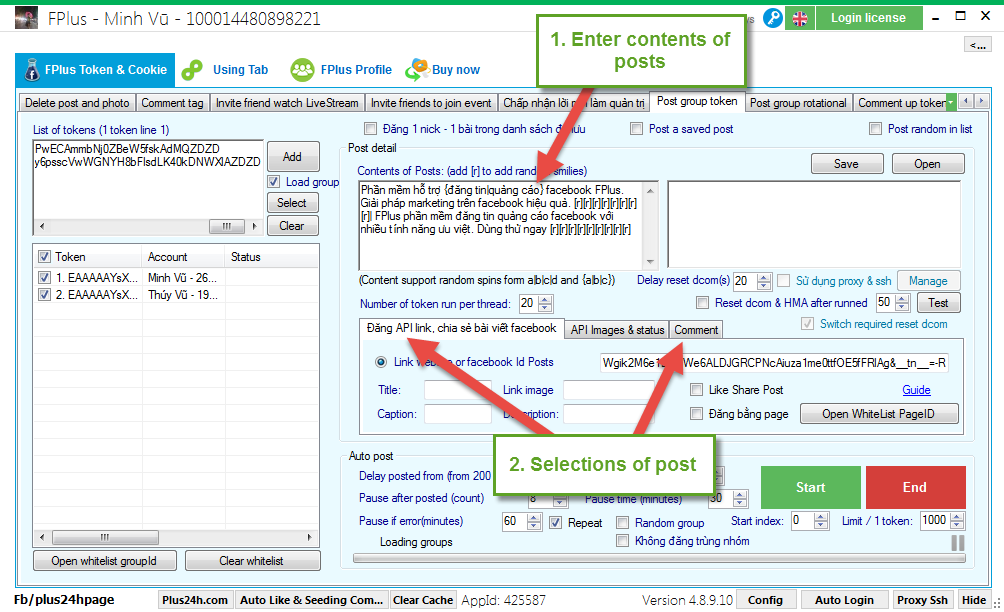Toggle the Token header select-all checkbox
Image resolution: width=1004 pixels, height=612 pixels.
click(44, 257)
